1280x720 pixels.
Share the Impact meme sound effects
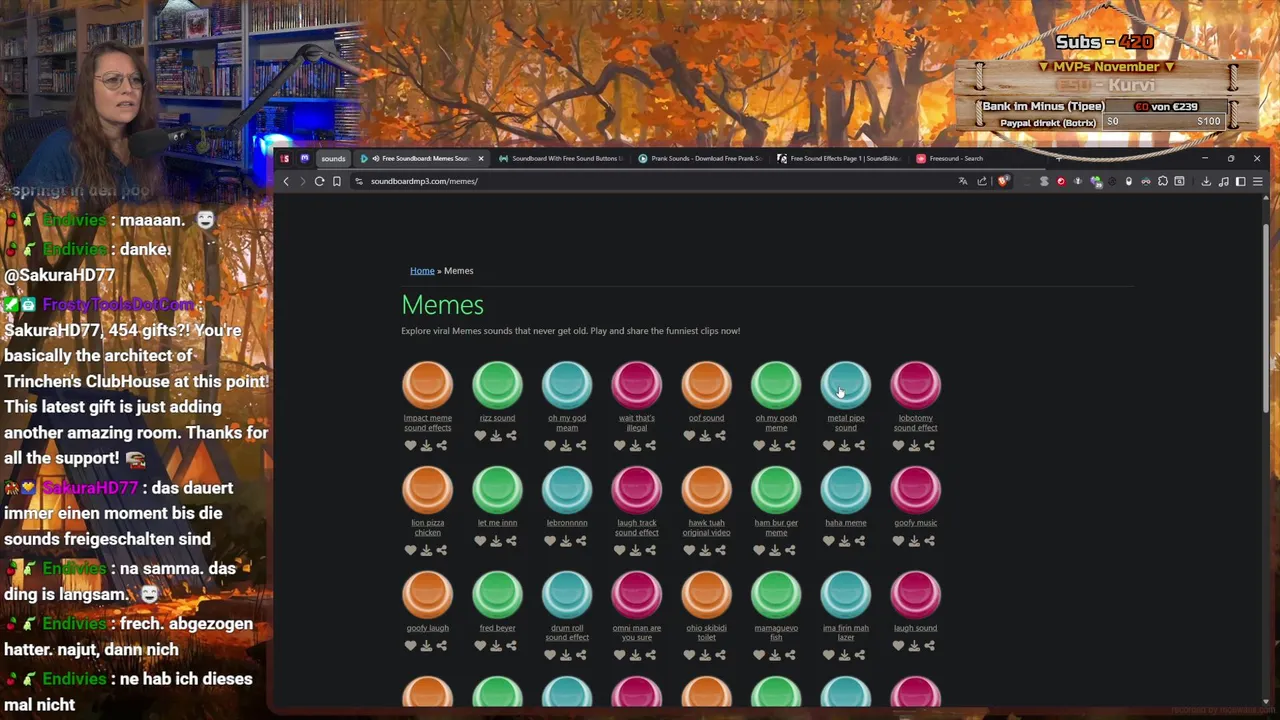pyautogui.click(x=441, y=446)
